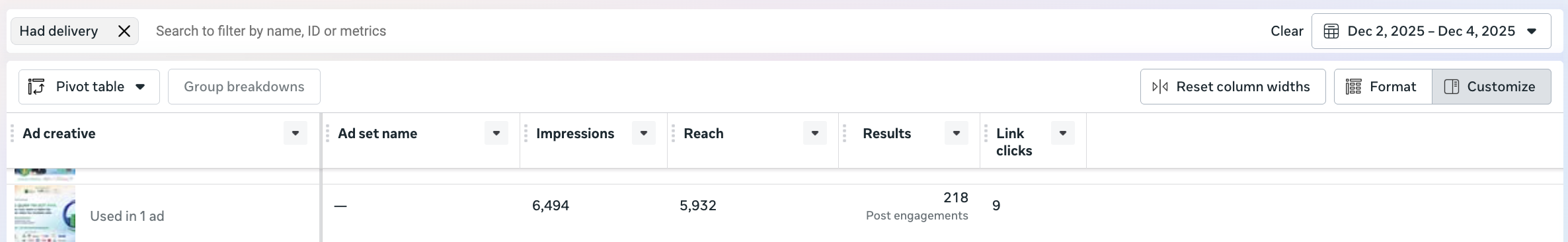
Task: Open the Dec 2 – Dec 4 date picker
Action: click(x=1431, y=31)
